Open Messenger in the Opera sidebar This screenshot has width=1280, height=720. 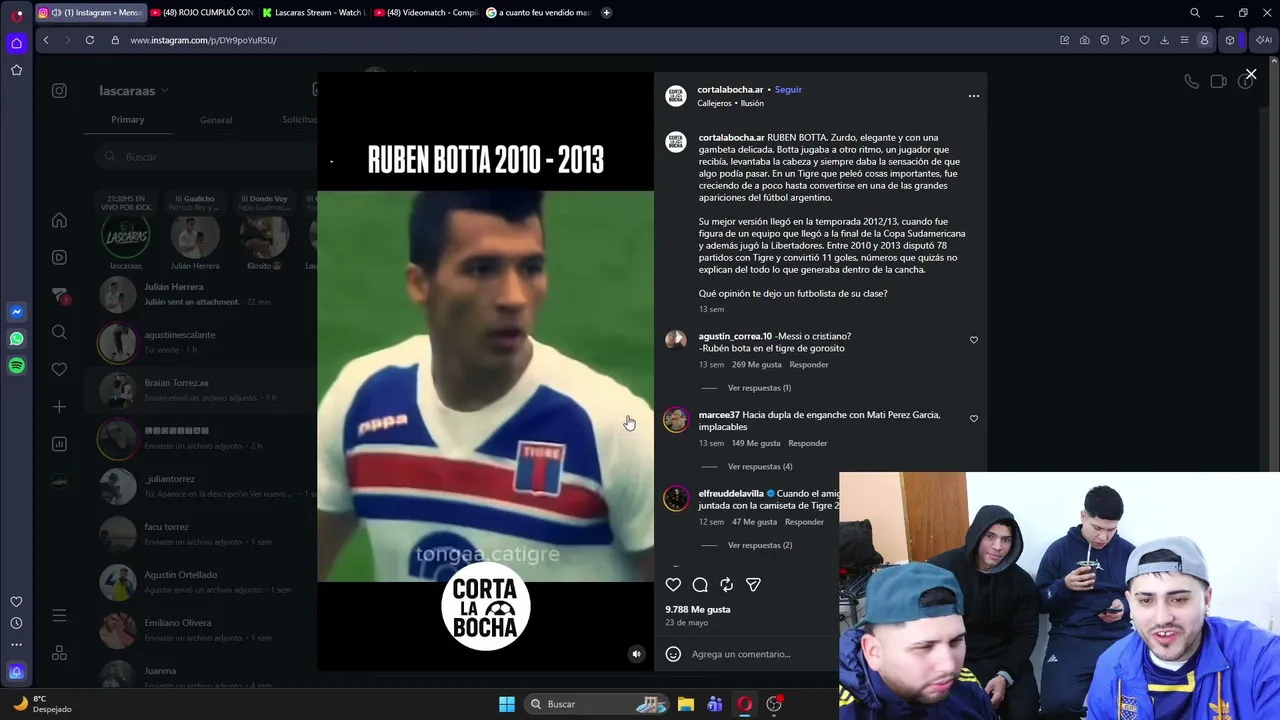coord(17,312)
